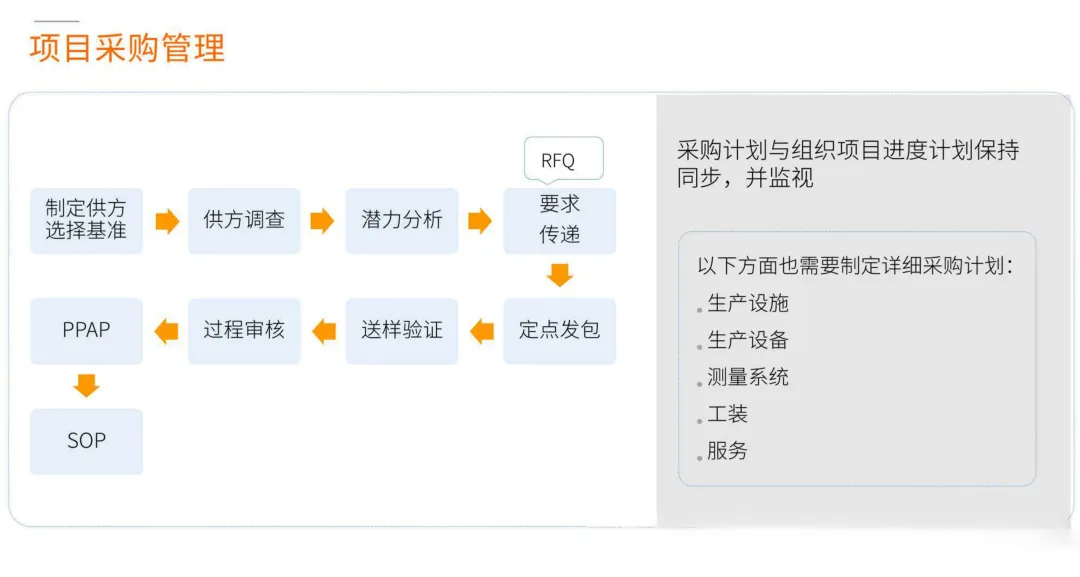The width and height of the screenshot is (1080, 577).
Task: Click the 生产设施 bullet item
Action: 748,303
